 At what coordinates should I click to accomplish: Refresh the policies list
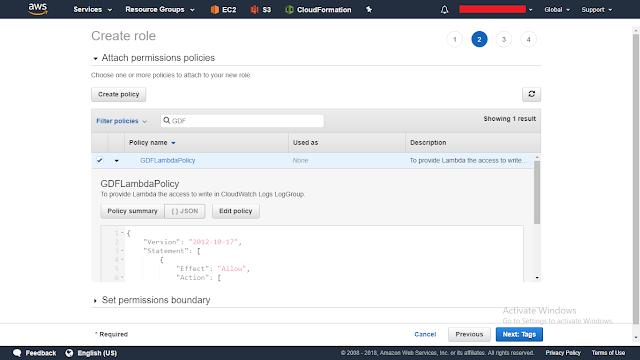point(531,94)
